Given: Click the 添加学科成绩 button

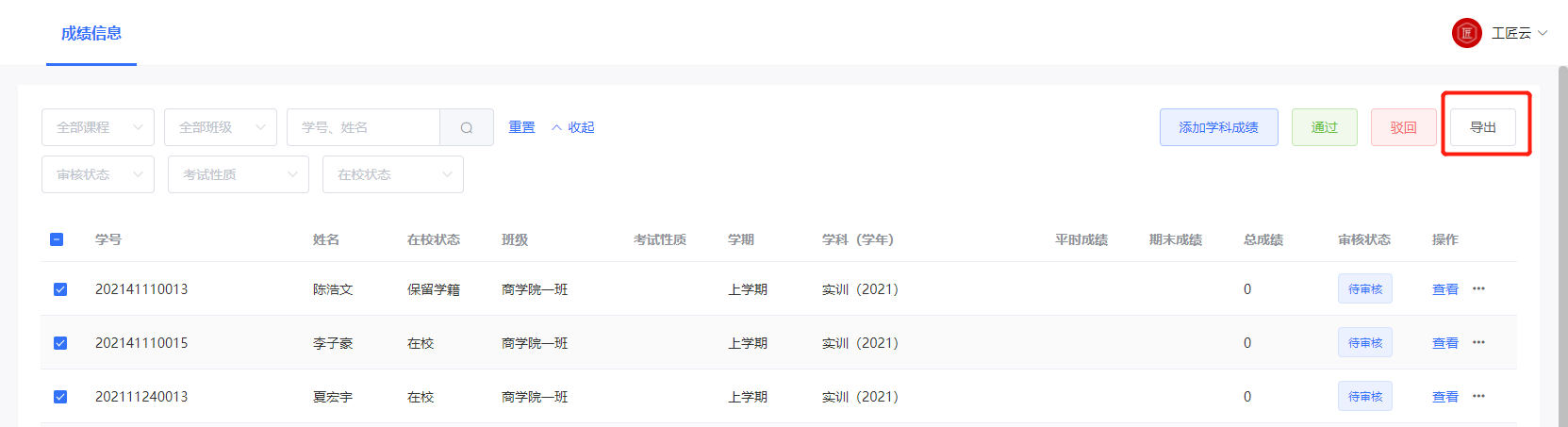Looking at the screenshot, I should click(x=1218, y=127).
